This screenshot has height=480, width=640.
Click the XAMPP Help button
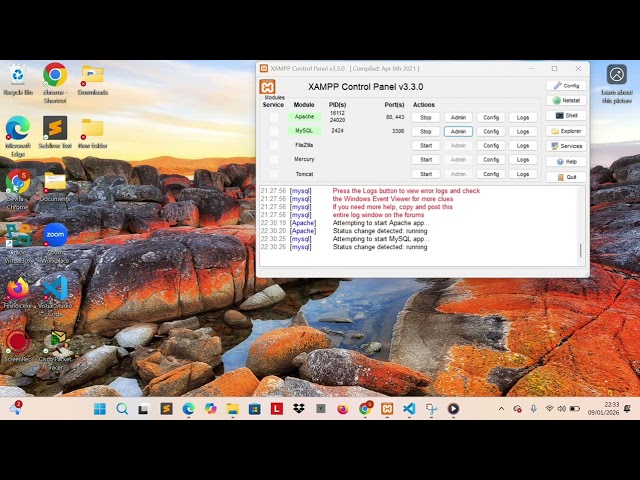pyautogui.click(x=566, y=161)
